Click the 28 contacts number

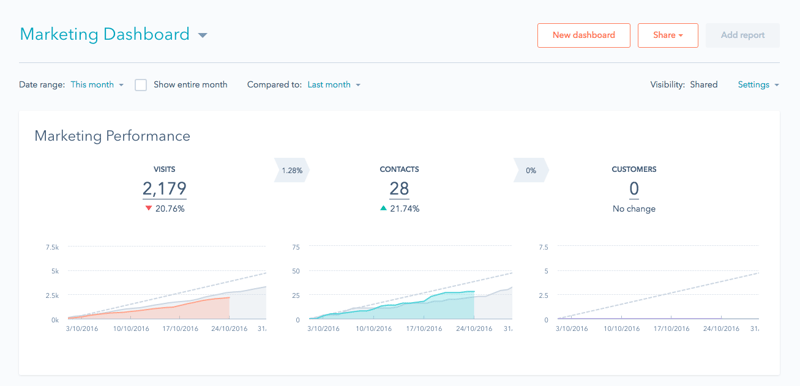[399, 189]
